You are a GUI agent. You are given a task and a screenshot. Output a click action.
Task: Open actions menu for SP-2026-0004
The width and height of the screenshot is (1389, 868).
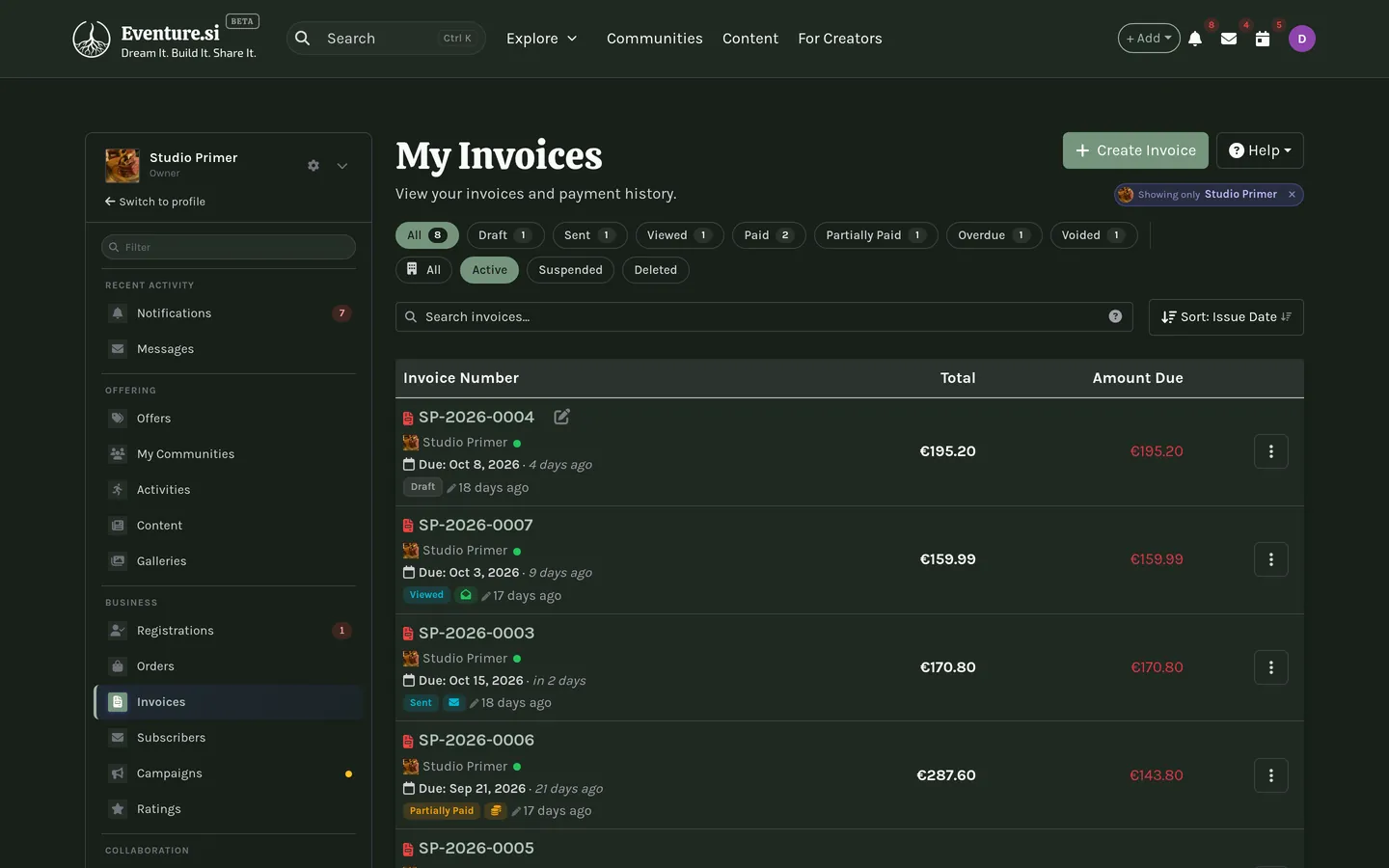pyautogui.click(x=1270, y=451)
